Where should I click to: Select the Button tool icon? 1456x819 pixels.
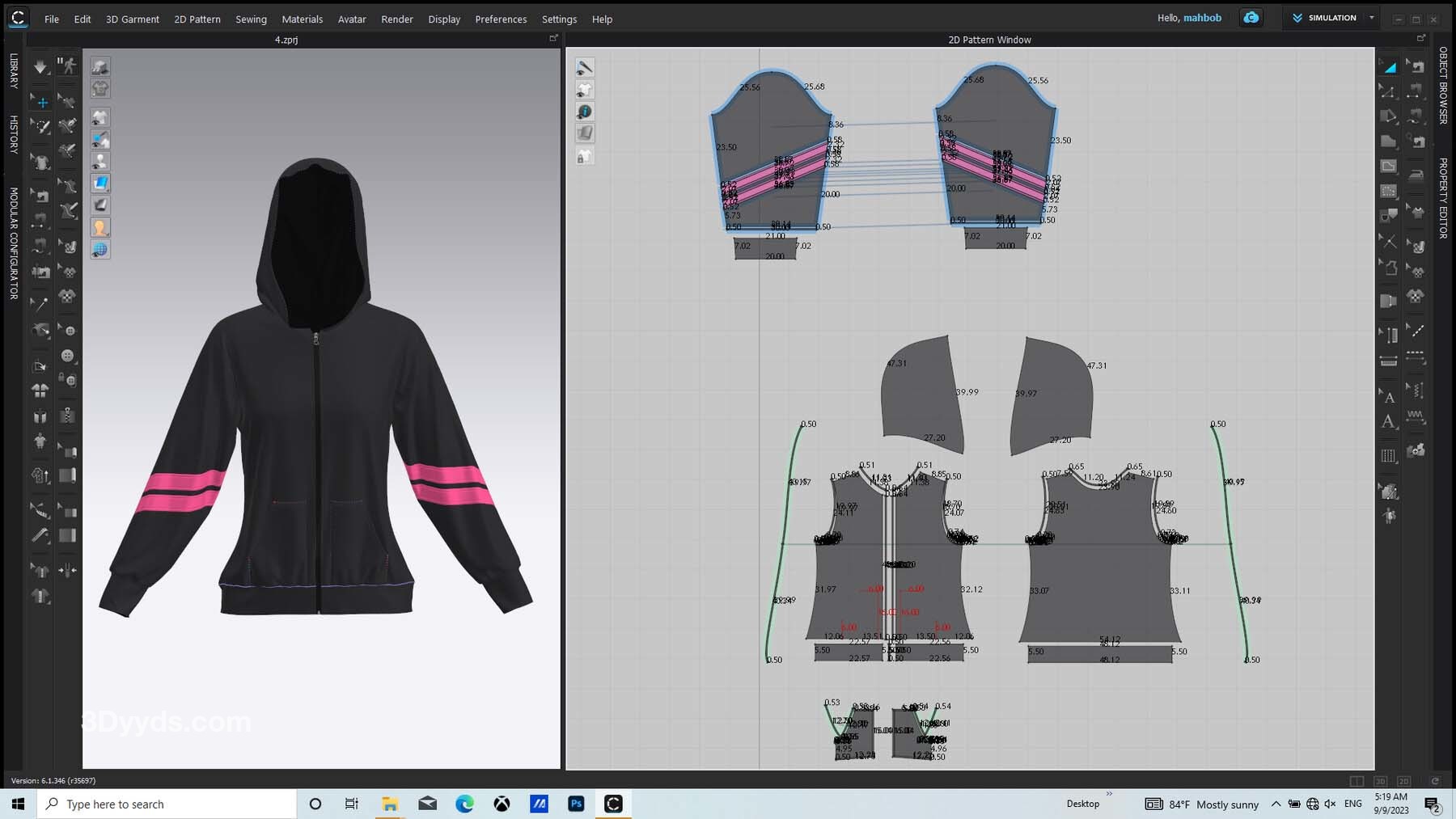click(68, 356)
